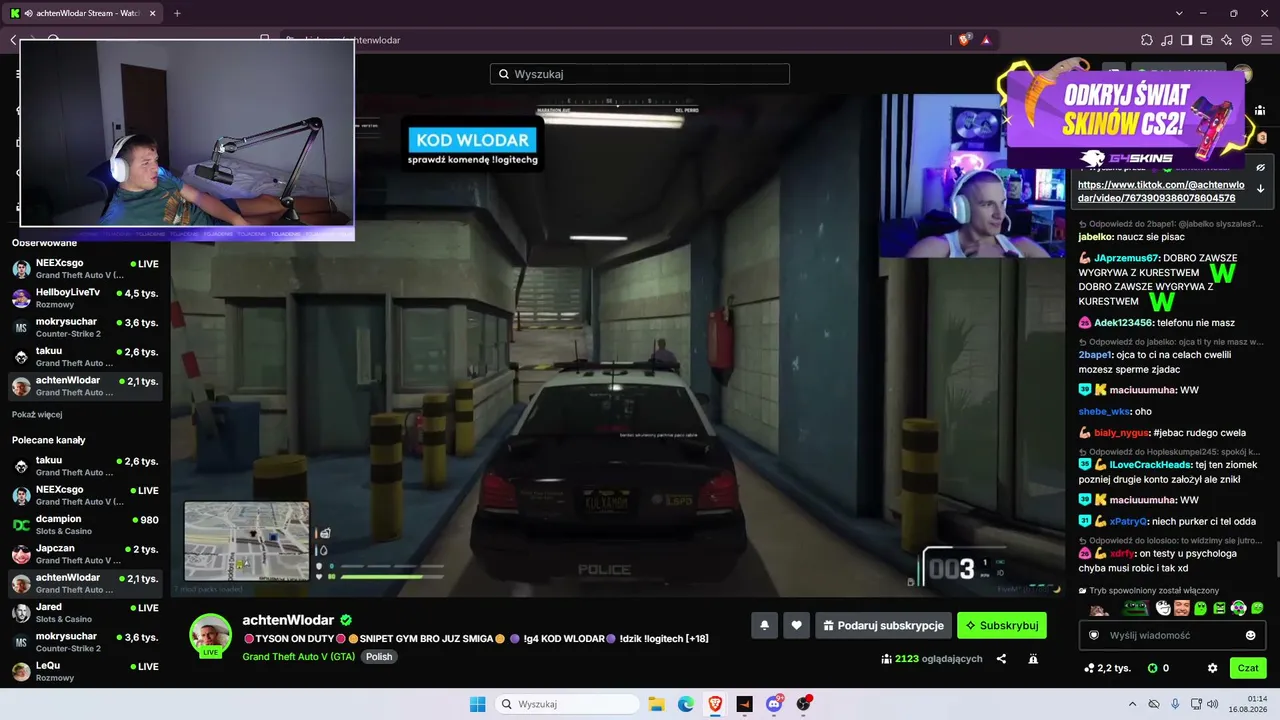Click the Subskrybuj button
The width and height of the screenshot is (1280, 720).
[1002, 626]
